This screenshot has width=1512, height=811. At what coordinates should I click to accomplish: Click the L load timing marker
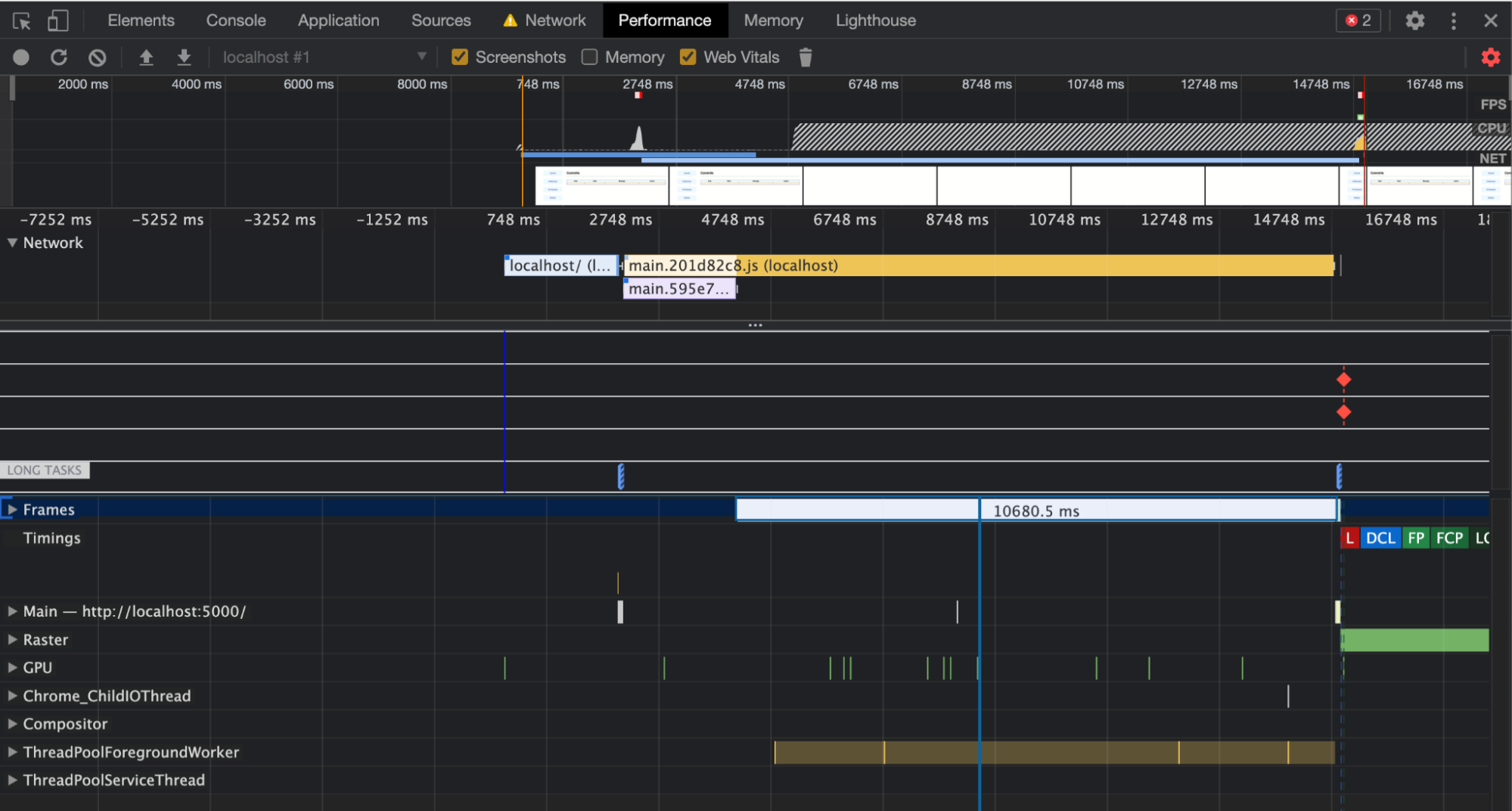pyautogui.click(x=1349, y=539)
